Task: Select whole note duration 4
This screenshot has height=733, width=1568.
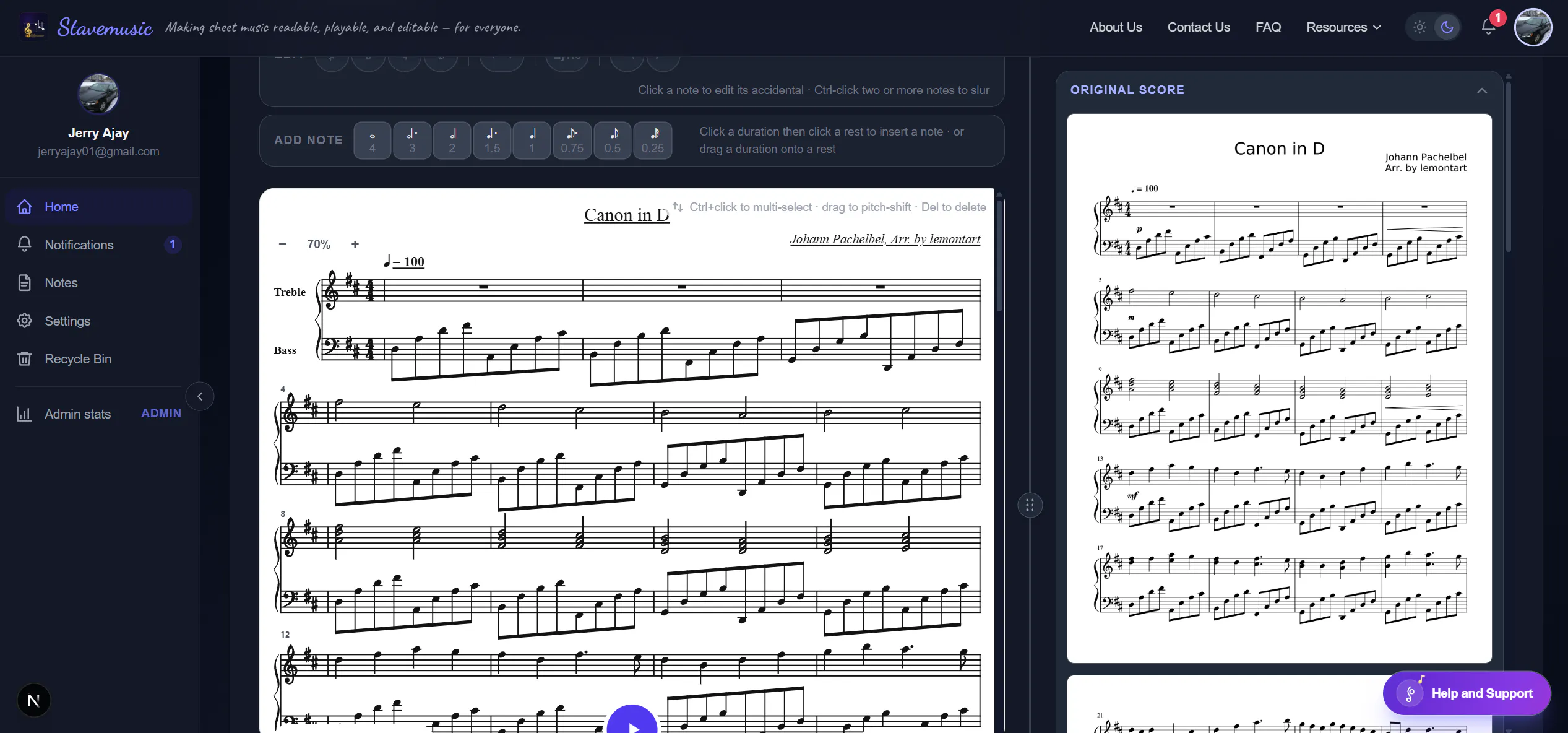Action: click(373, 141)
